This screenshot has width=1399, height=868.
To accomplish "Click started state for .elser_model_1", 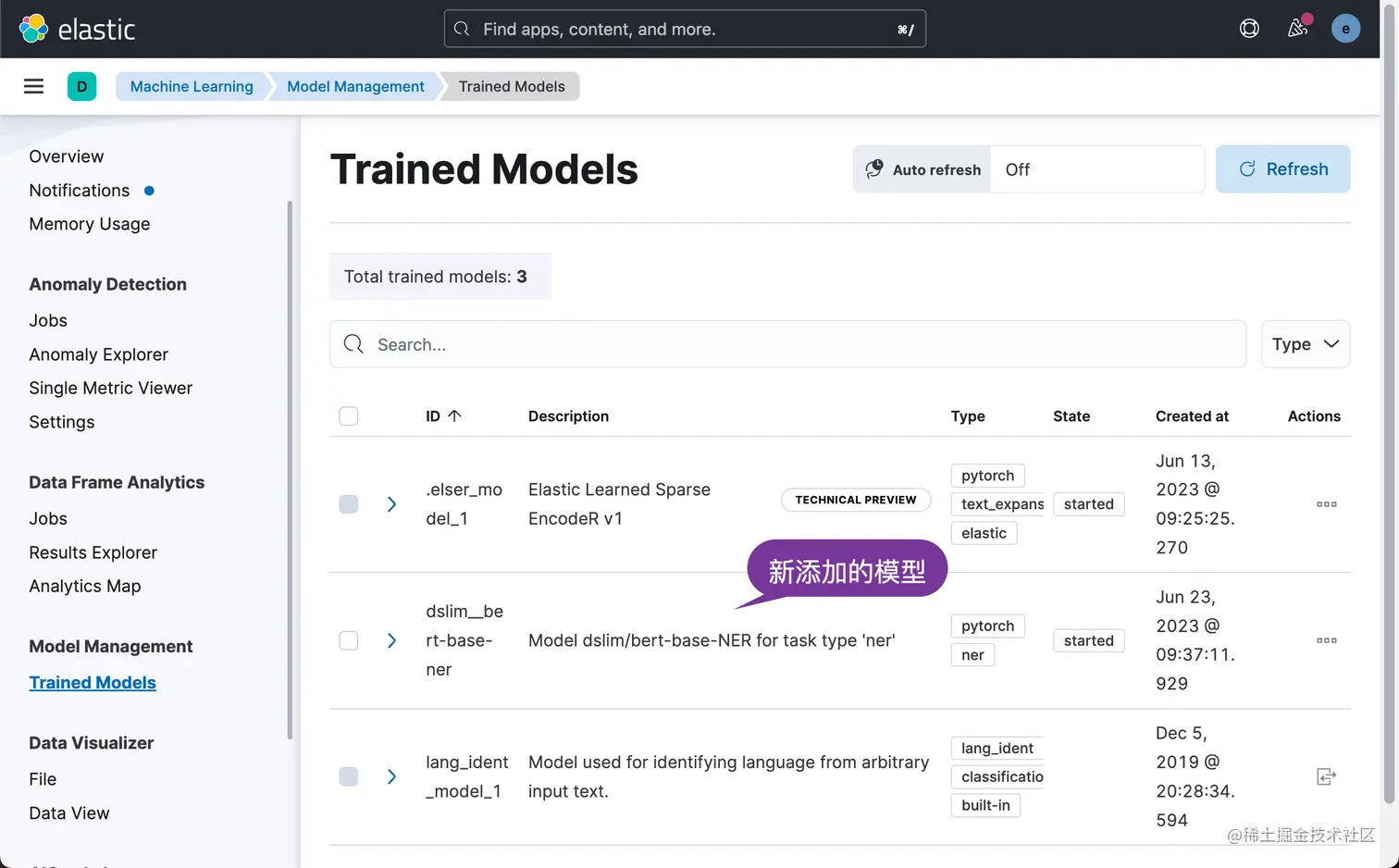I will coord(1089,504).
